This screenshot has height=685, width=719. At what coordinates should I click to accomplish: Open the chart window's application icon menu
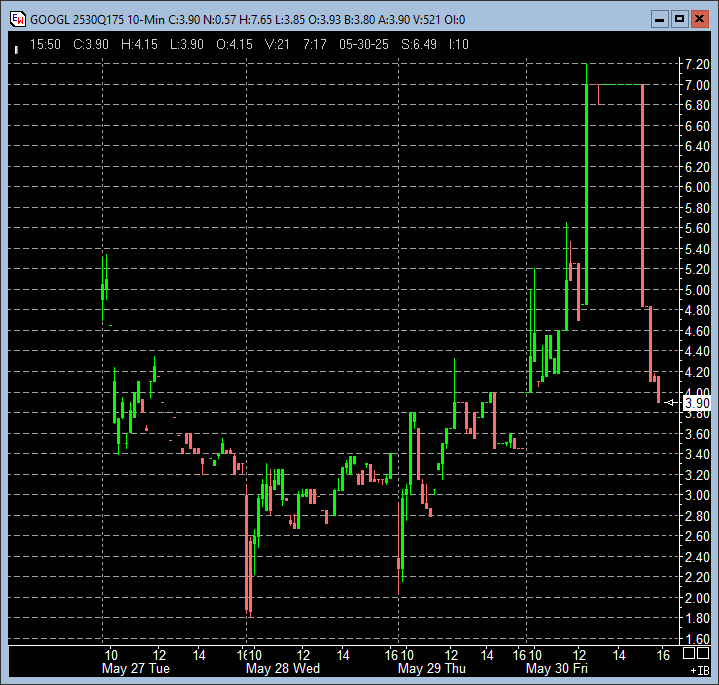18,19
